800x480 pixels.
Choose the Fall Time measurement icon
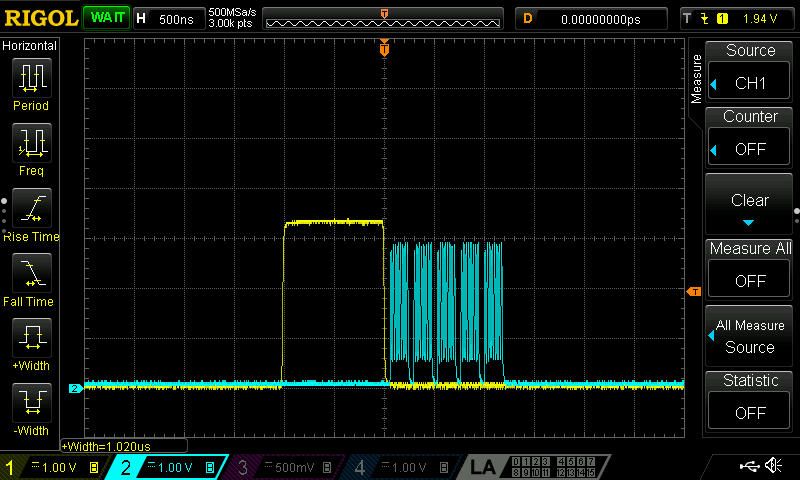point(32,272)
